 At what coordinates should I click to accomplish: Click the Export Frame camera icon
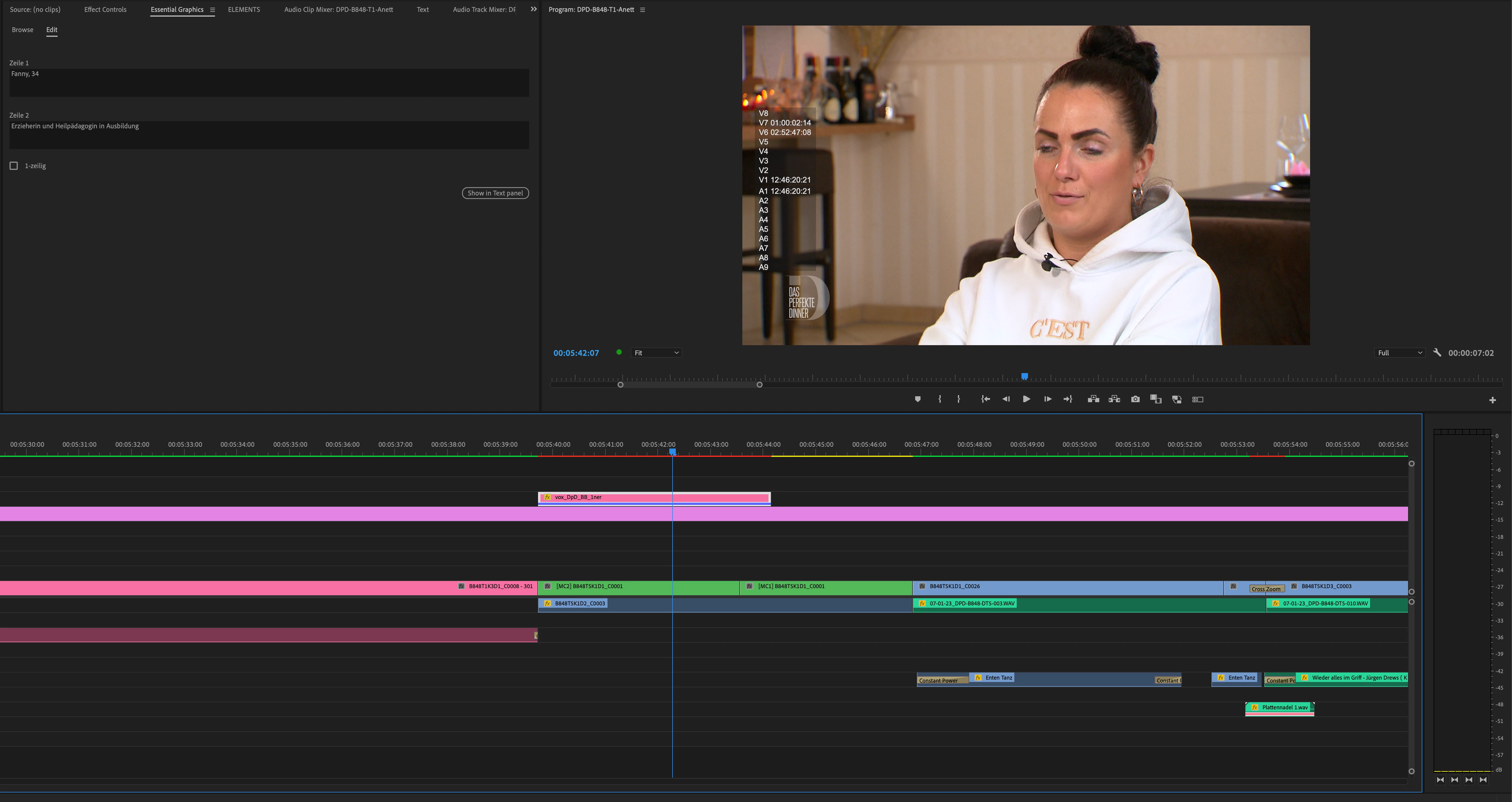pos(1135,399)
